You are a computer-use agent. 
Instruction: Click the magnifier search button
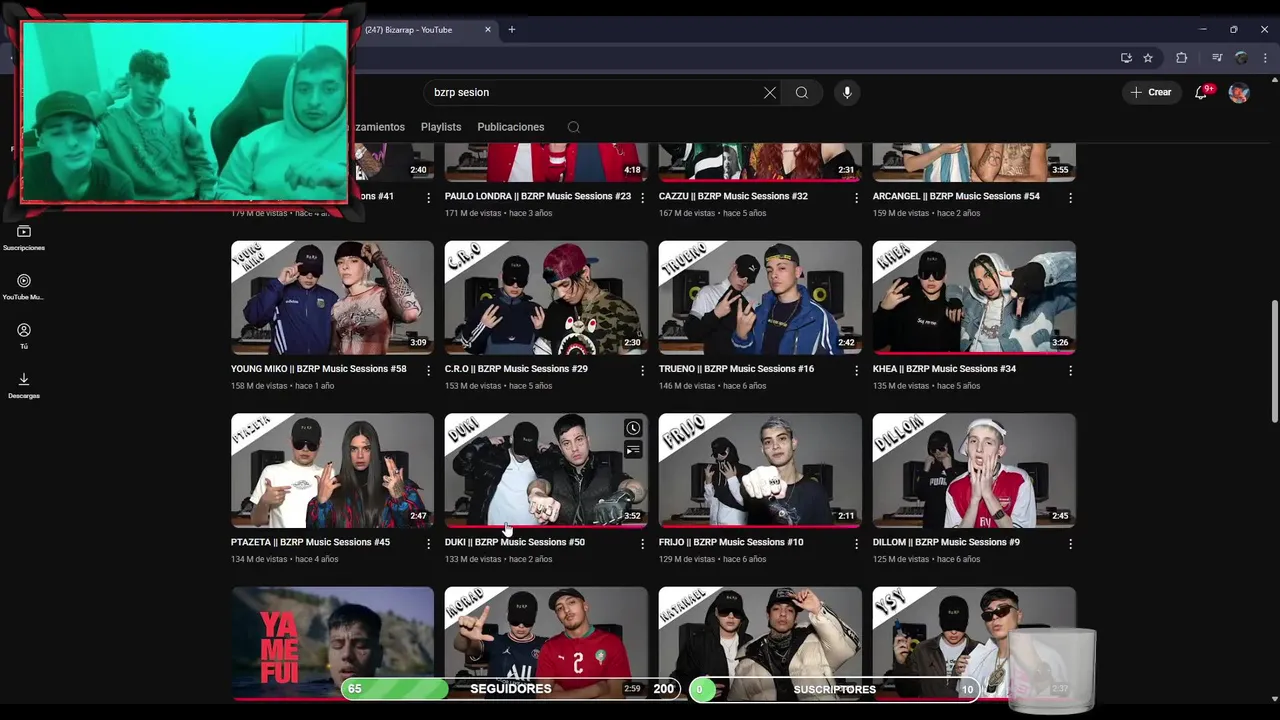pos(801,92)
